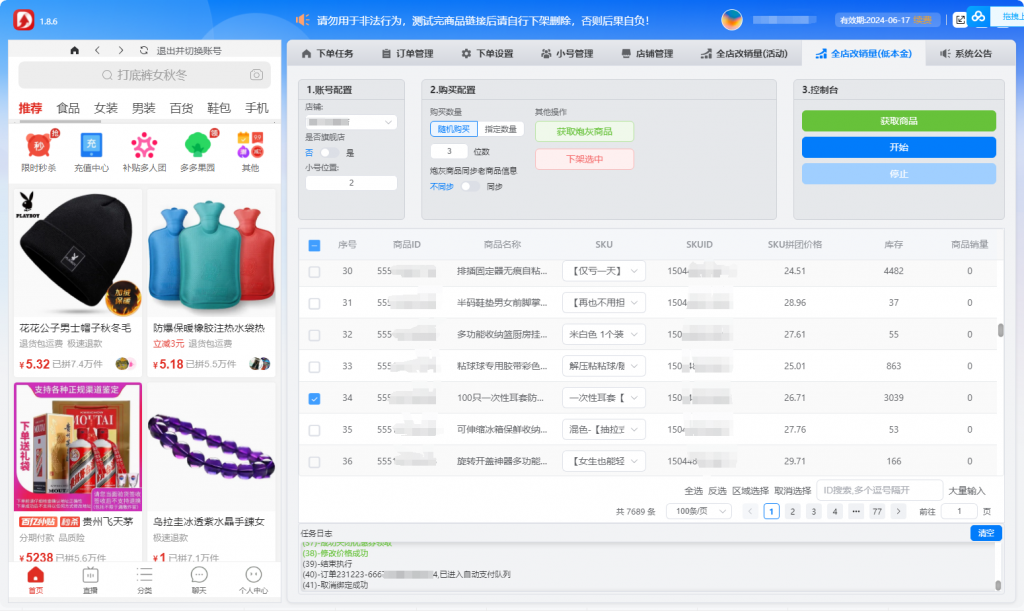This screenshot has width=1024, height=611.
Task: Switch to 店铺管理 tab
Action: (647, 54)
